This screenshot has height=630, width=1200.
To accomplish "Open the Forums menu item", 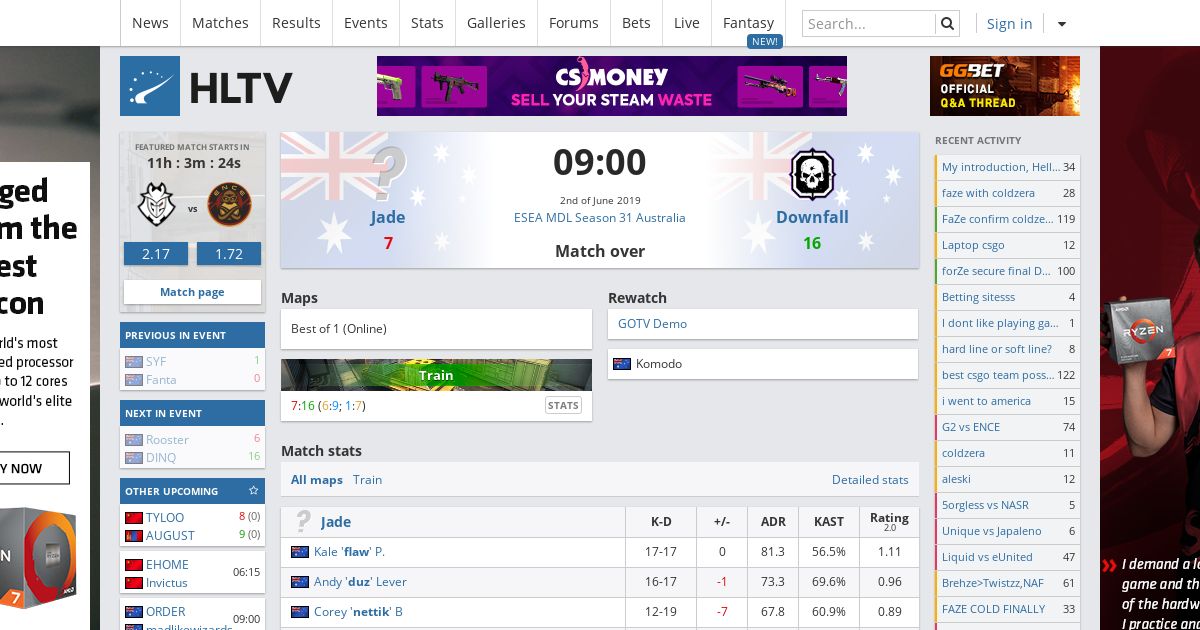I will point(574,23).
